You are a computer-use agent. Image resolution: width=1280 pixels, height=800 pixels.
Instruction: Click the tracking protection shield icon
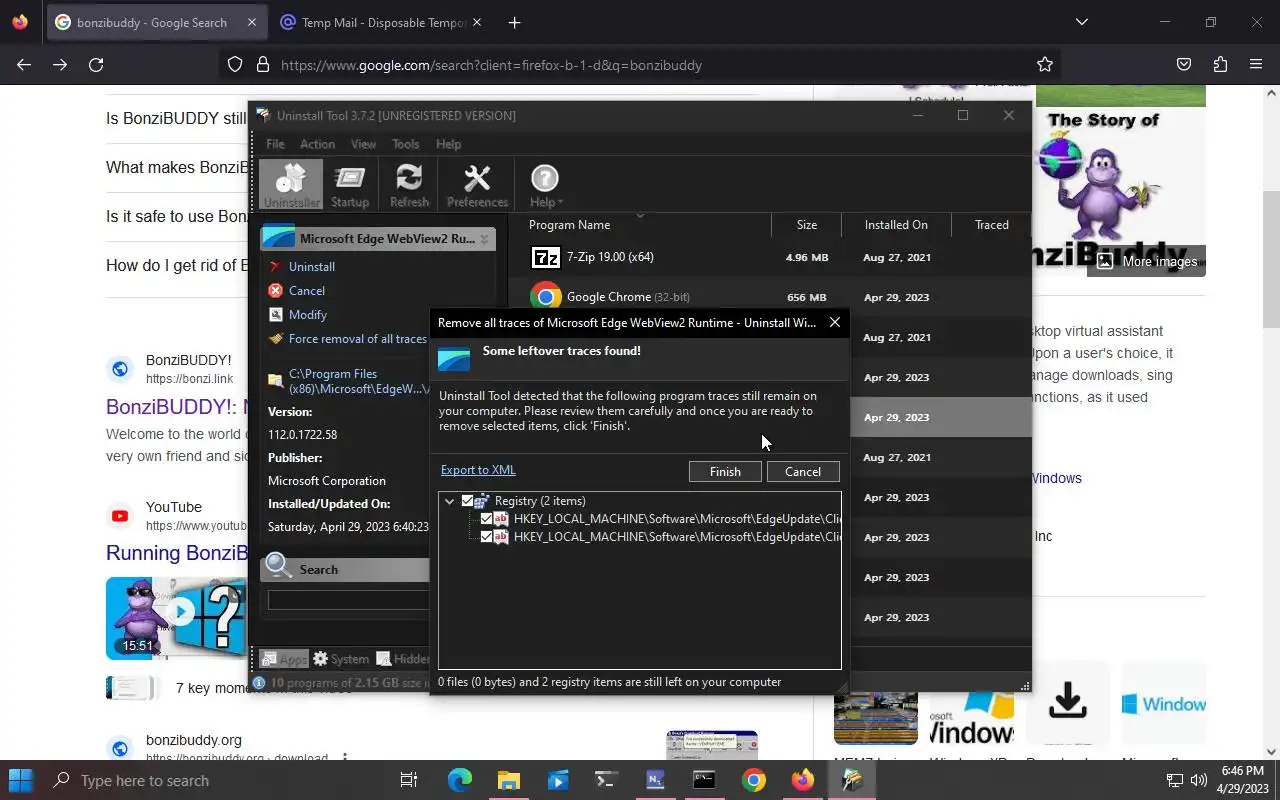click(x=235, y=65)
